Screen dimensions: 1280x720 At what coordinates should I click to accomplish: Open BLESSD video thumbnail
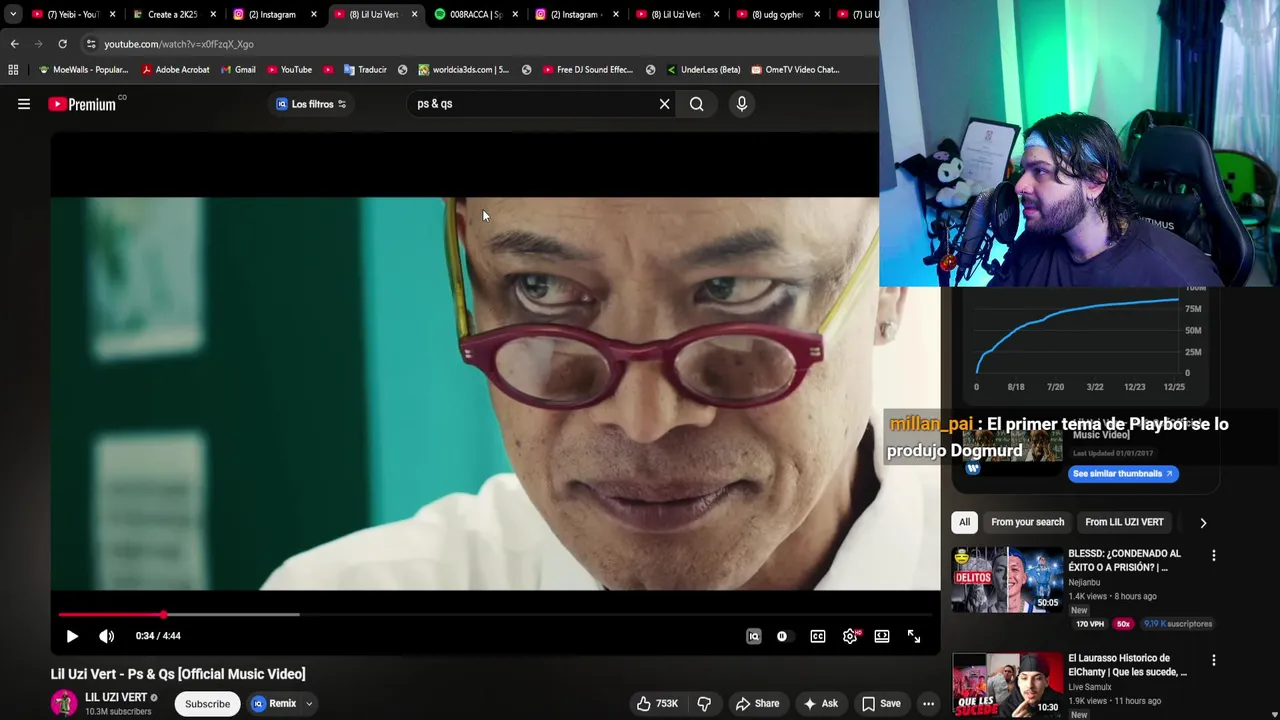point(1007,579)
